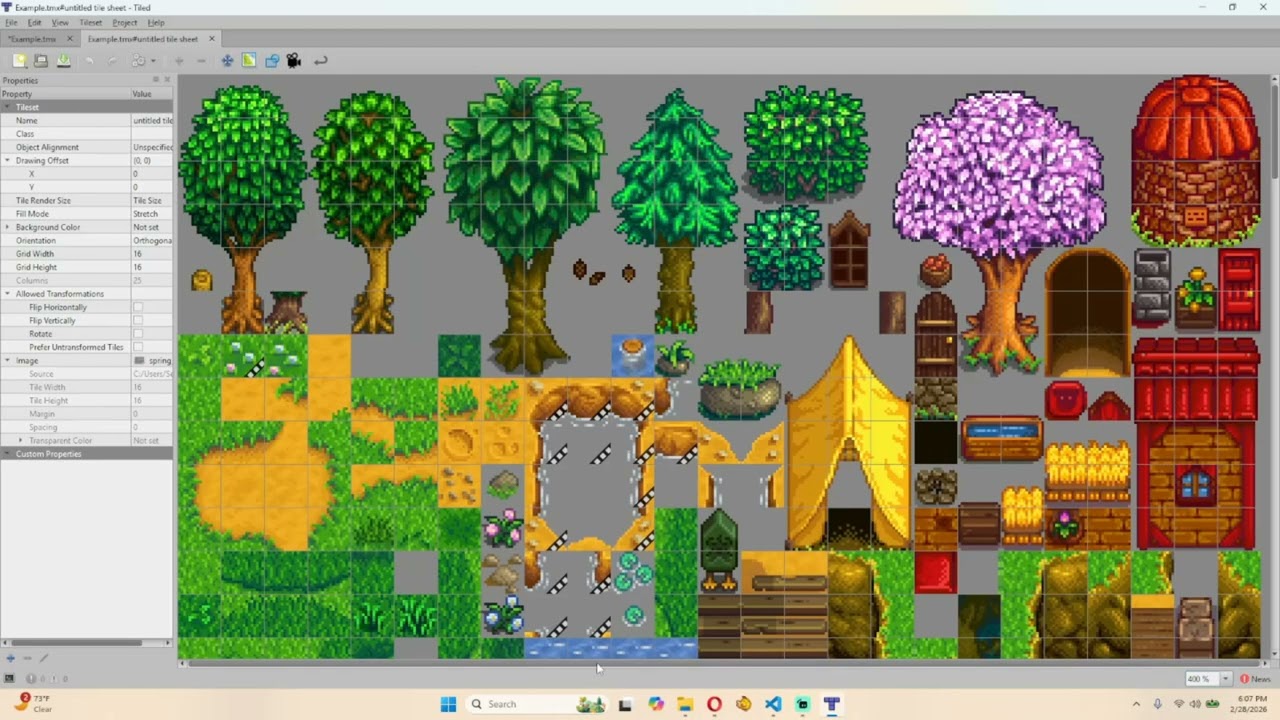Enable the Prefer Untransformed Tiles checkbox
The image size is (1280, 720).
tap(138, 347)
